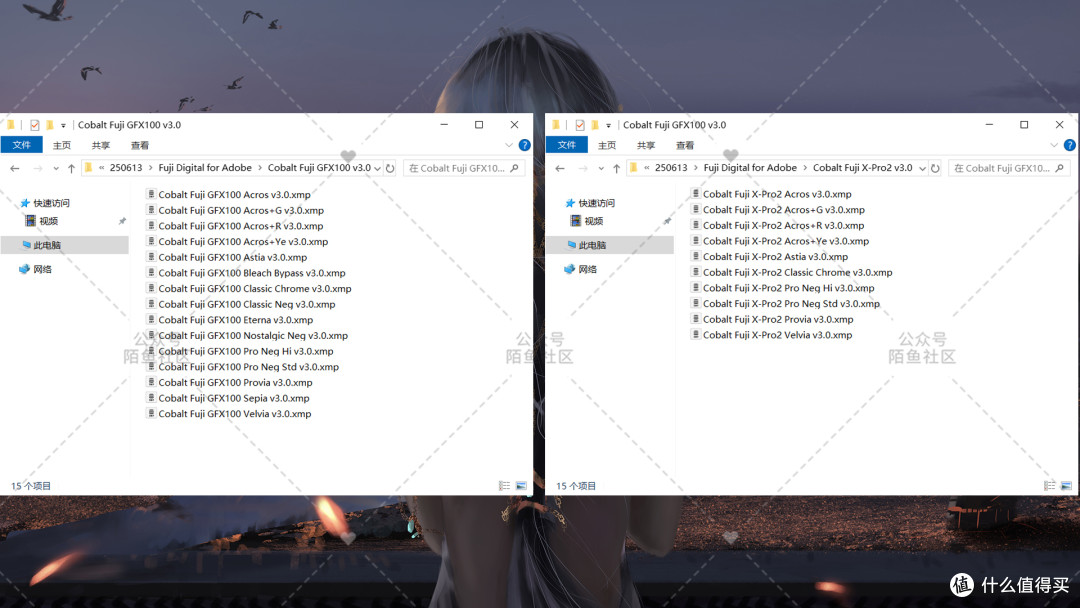
Task: Click properties quick-access icon in right window
Action: coord(580,125)
